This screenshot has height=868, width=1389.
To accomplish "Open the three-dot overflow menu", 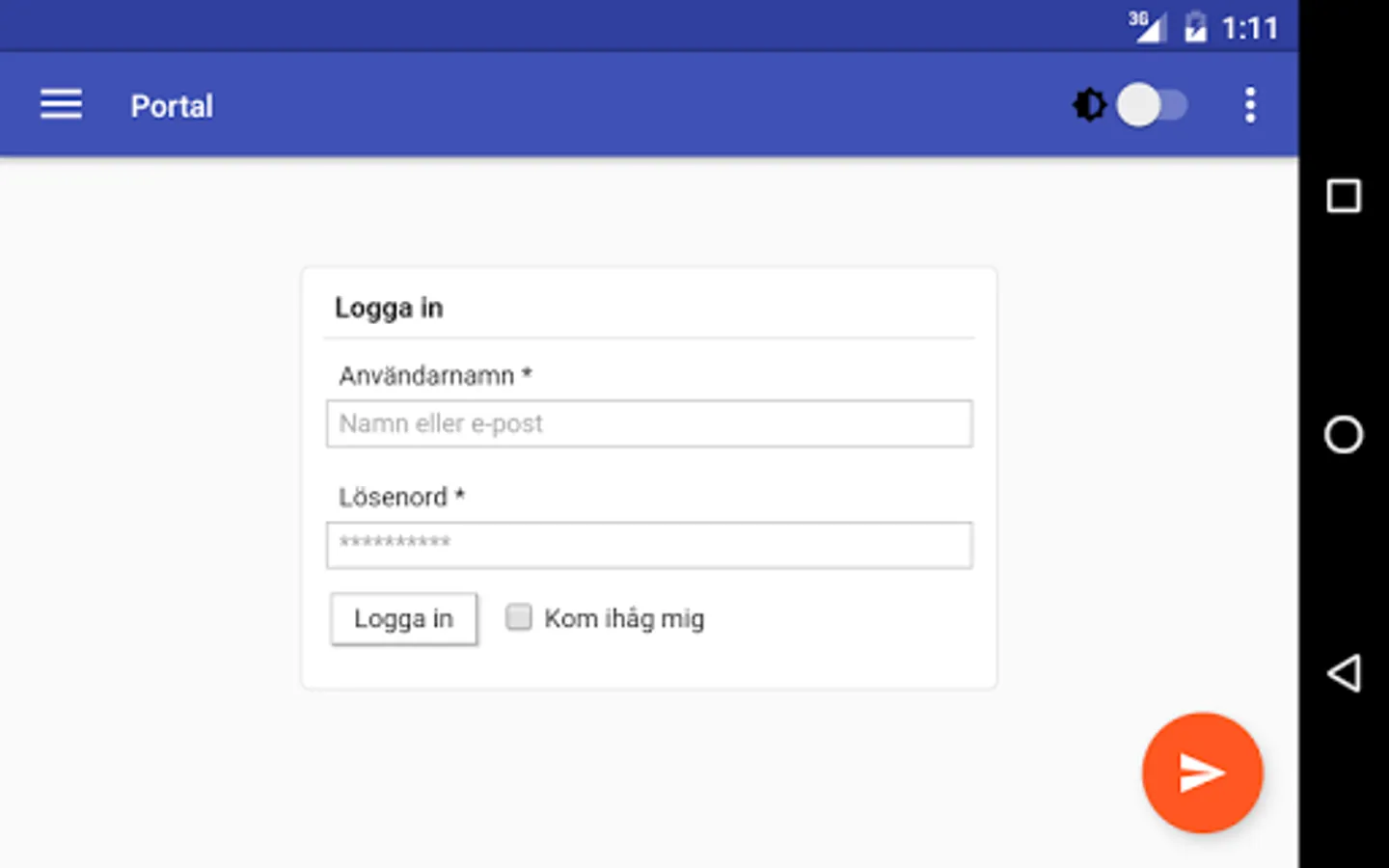I will point(1250,104).
